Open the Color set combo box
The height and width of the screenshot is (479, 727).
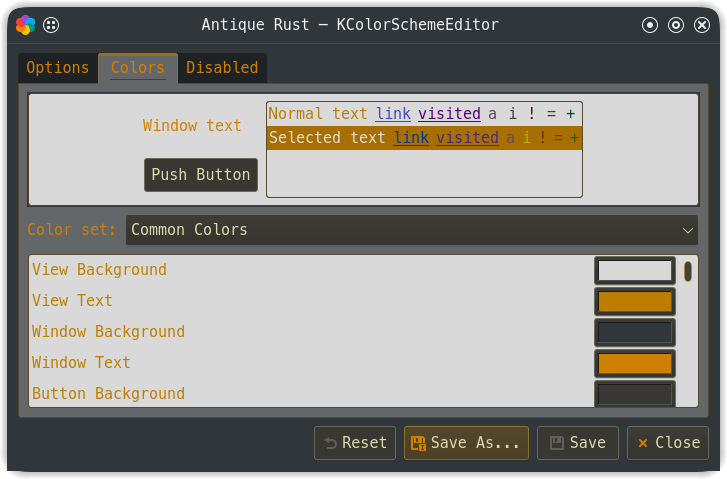pos(411,230)
